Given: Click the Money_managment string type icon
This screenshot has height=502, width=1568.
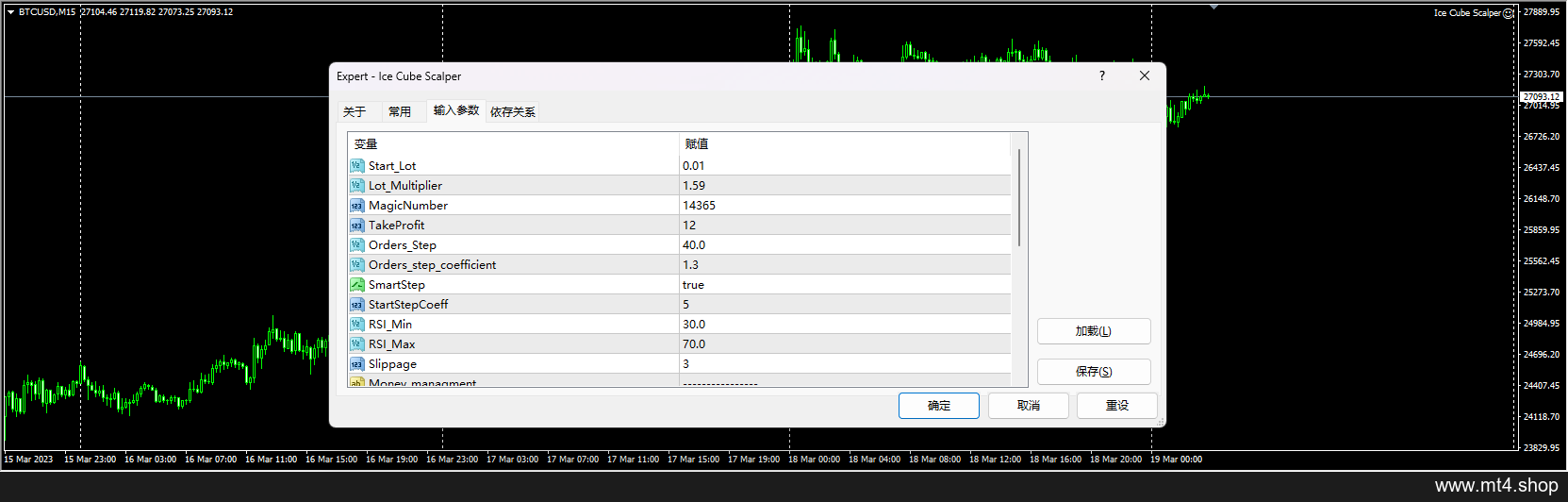Looking at the screenshot, I should tap(356, 382).
